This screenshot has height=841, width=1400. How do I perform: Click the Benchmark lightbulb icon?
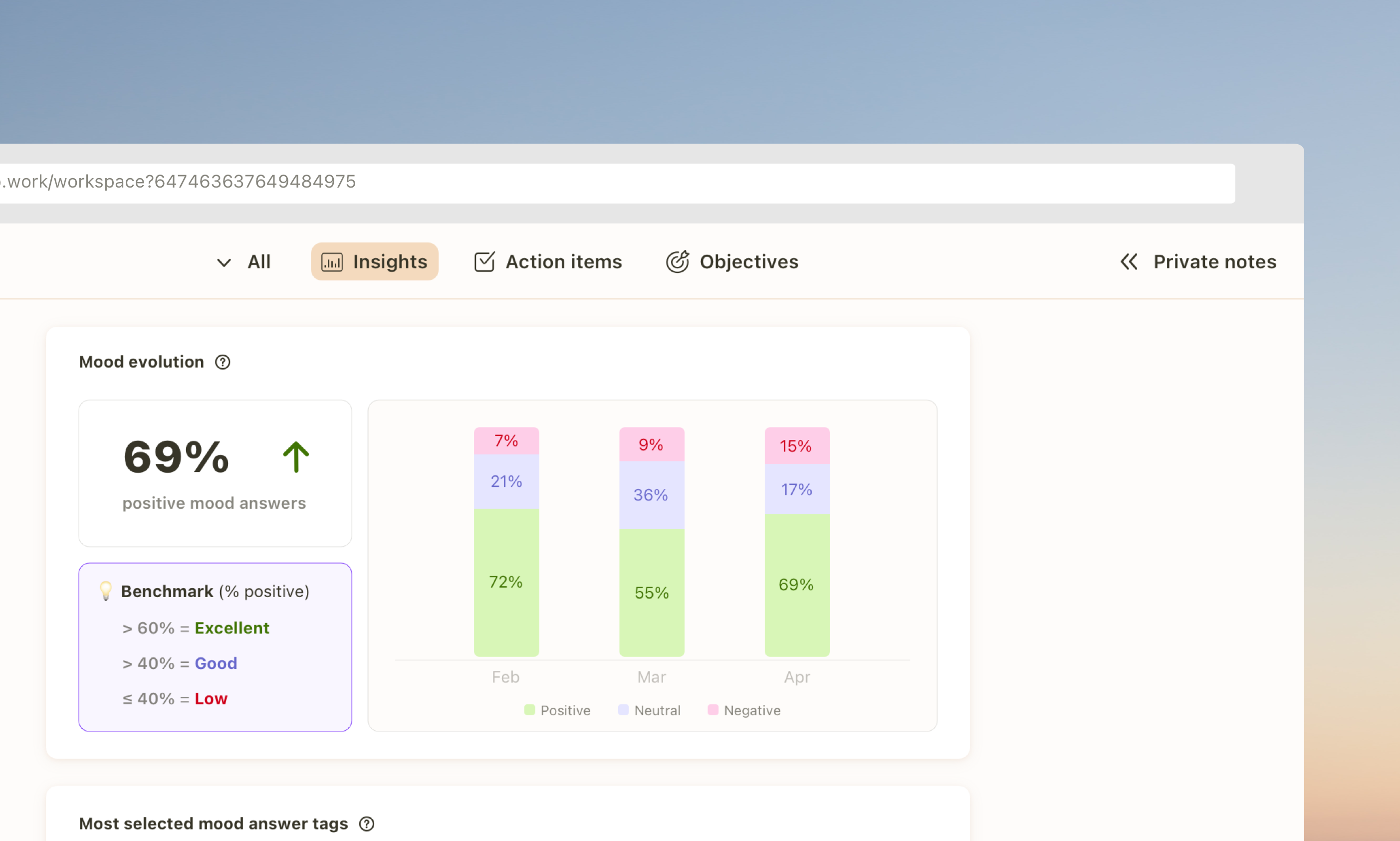105,591
